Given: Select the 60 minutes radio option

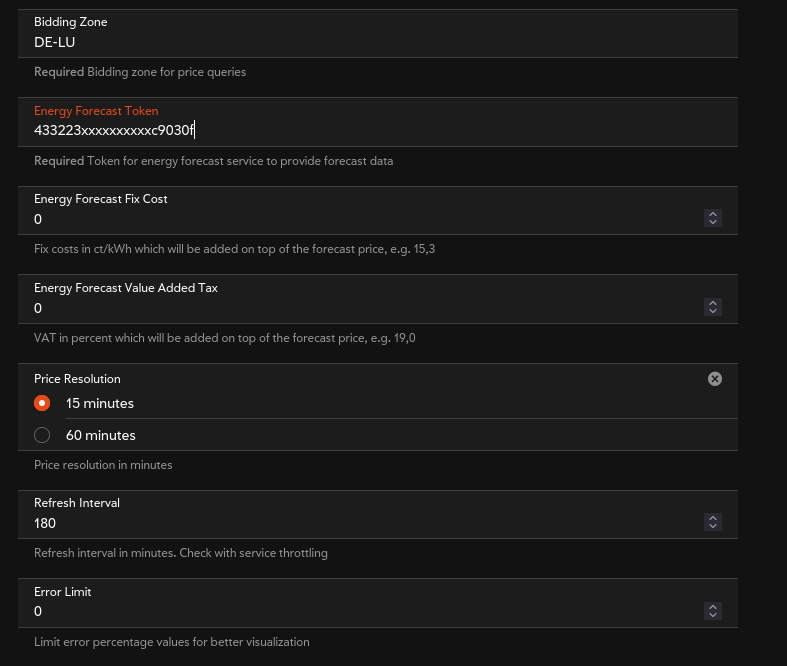Looking at the screenshot, I should (x=42, y=435).
